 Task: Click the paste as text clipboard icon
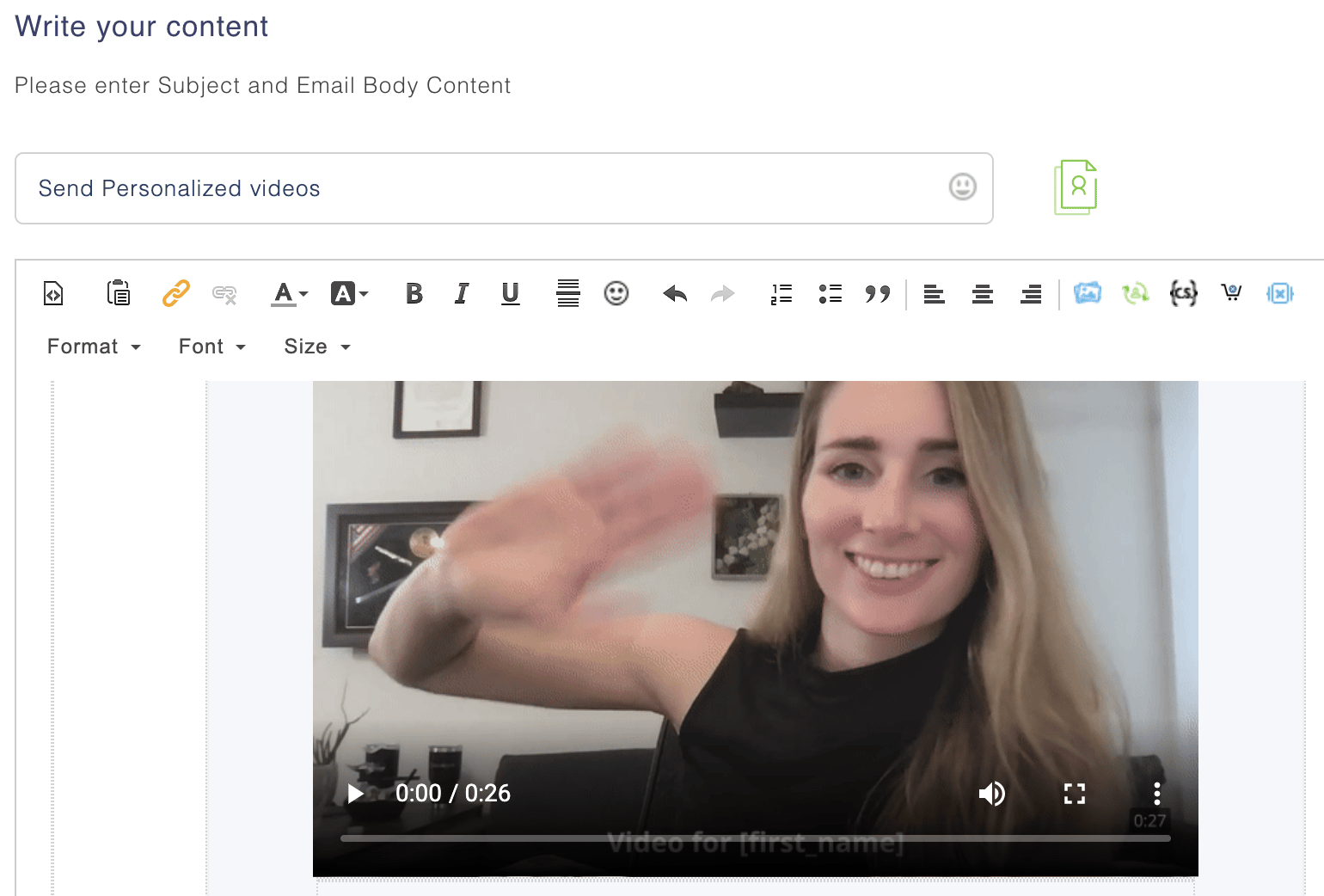pyautogui.click(x=119, y=293)
